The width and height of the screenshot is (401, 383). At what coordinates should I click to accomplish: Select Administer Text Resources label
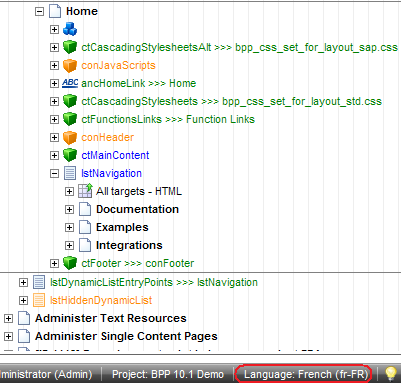pyautogui.click(x=111, y=319)
